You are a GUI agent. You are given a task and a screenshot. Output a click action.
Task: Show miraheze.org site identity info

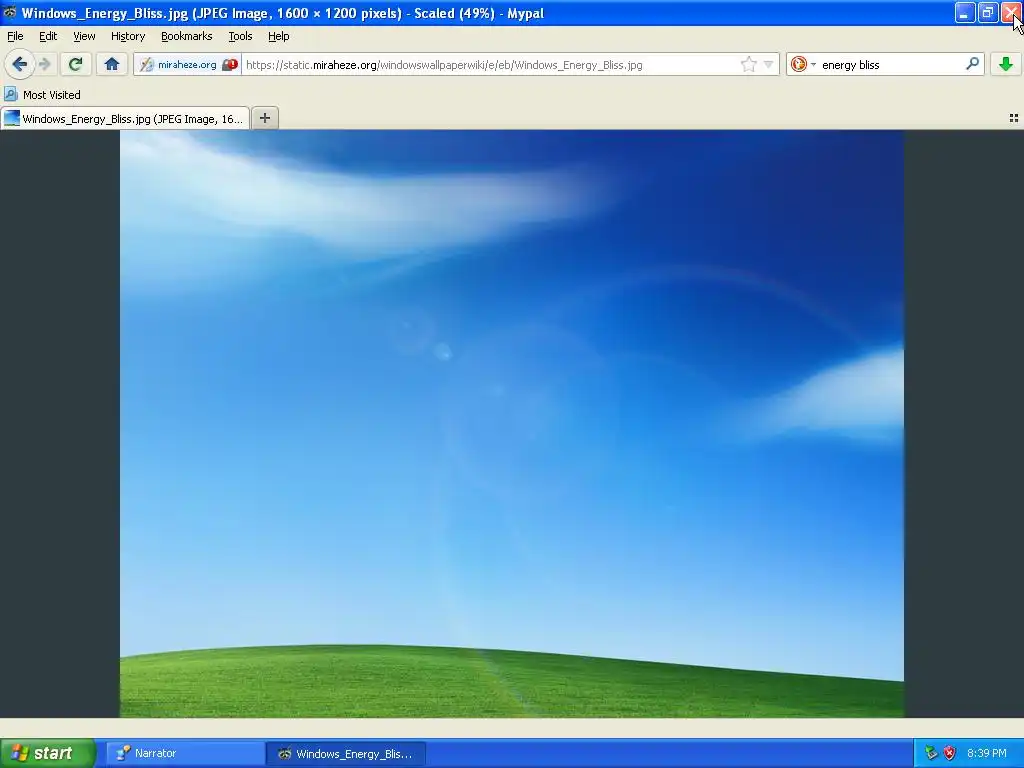tap(179, 65)
